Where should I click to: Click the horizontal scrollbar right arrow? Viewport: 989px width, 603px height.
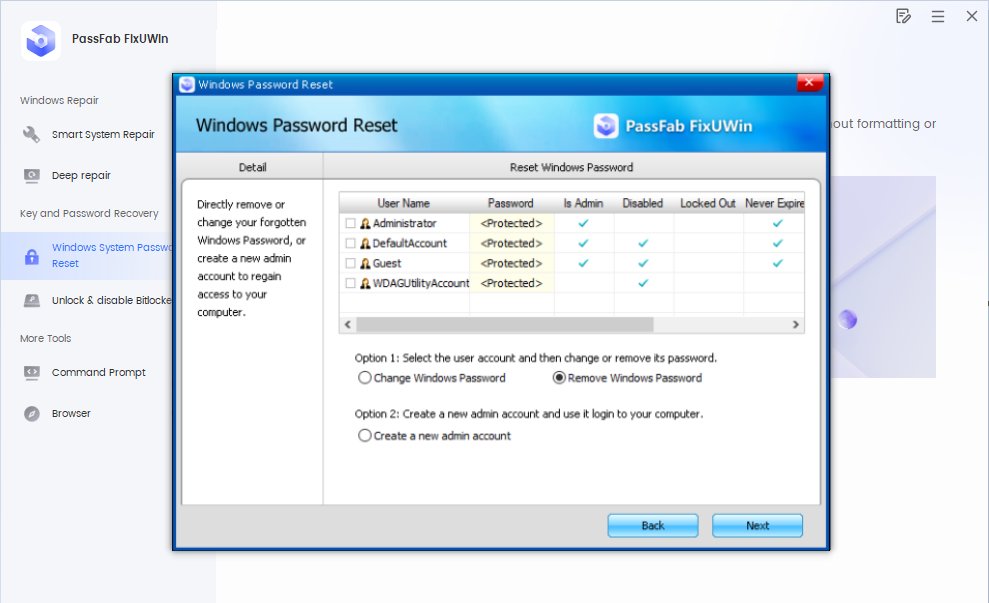(797, 325)
